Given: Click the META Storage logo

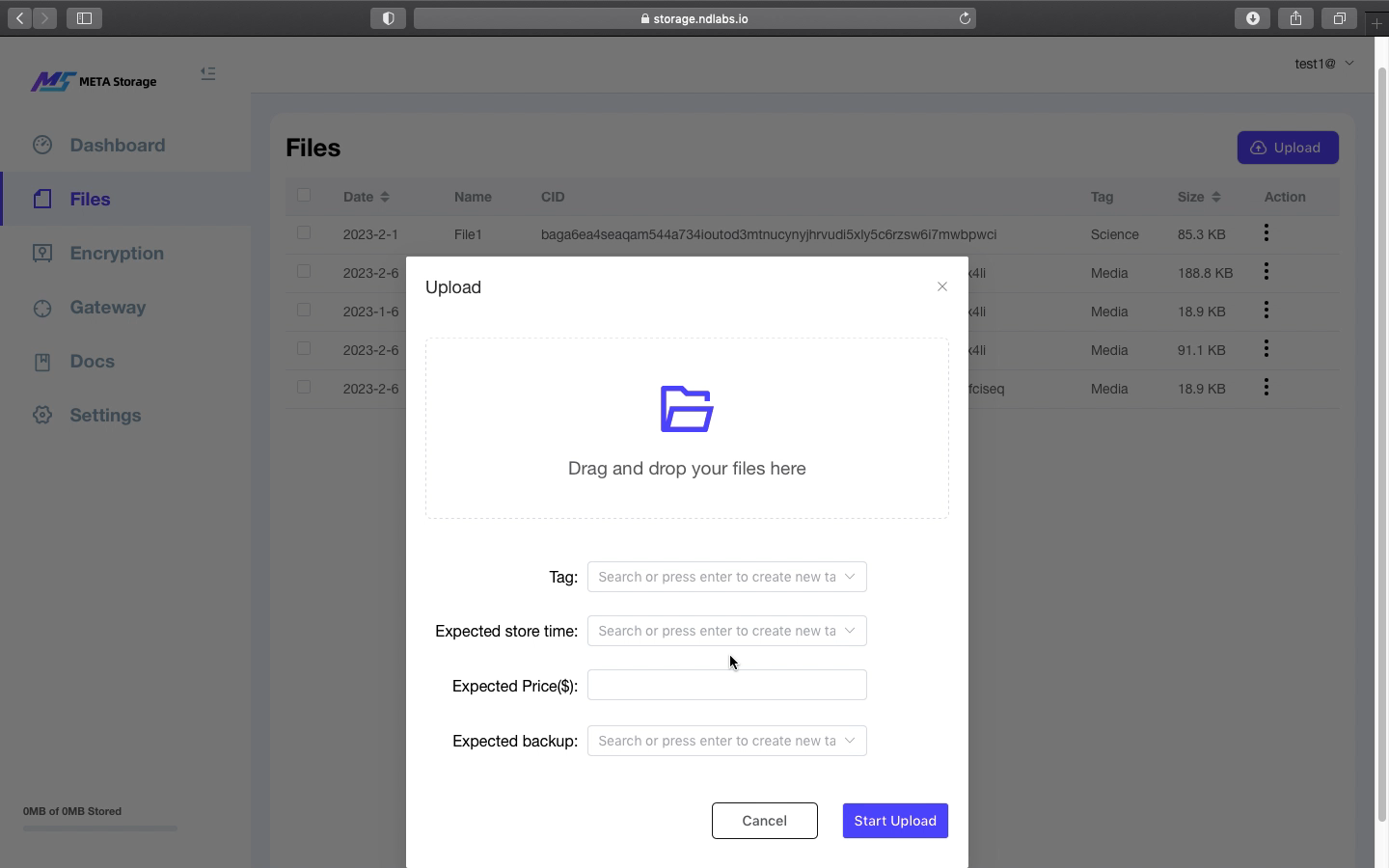Looking at the screenshot, I should [94, 82].
